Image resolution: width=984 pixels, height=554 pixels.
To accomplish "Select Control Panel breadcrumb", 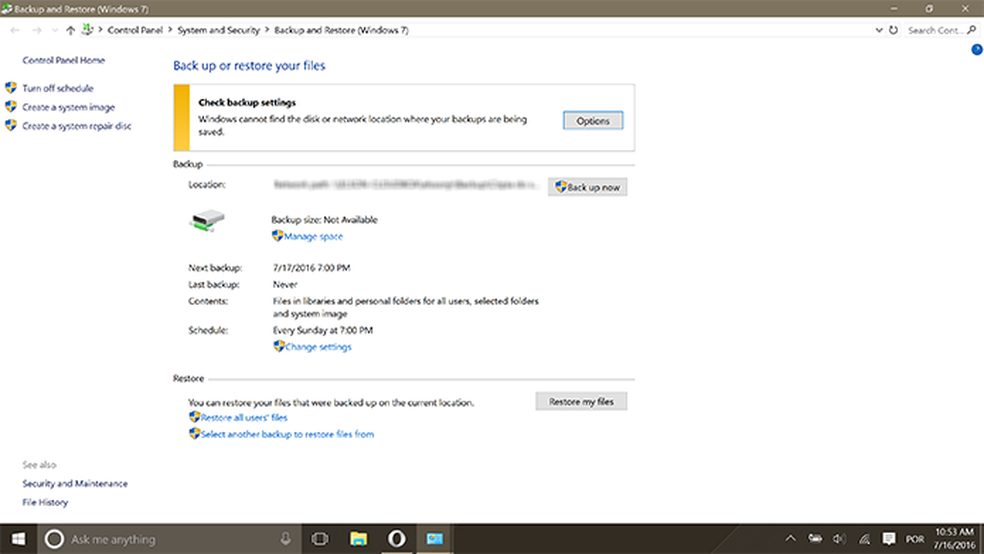I will coord(135,30).
